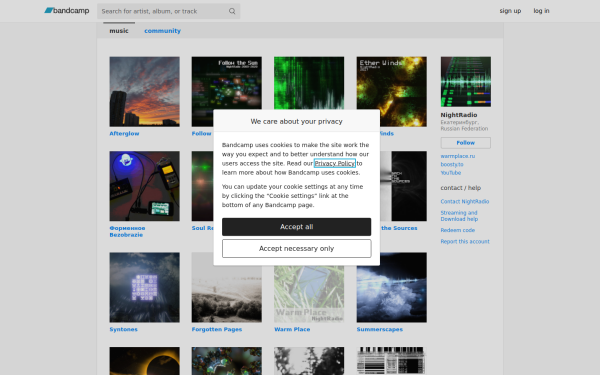Image resolution: width=600 pixels, height=375 pixels.
Task: Click the search magnifier icon
Action: tap(232, 11)
